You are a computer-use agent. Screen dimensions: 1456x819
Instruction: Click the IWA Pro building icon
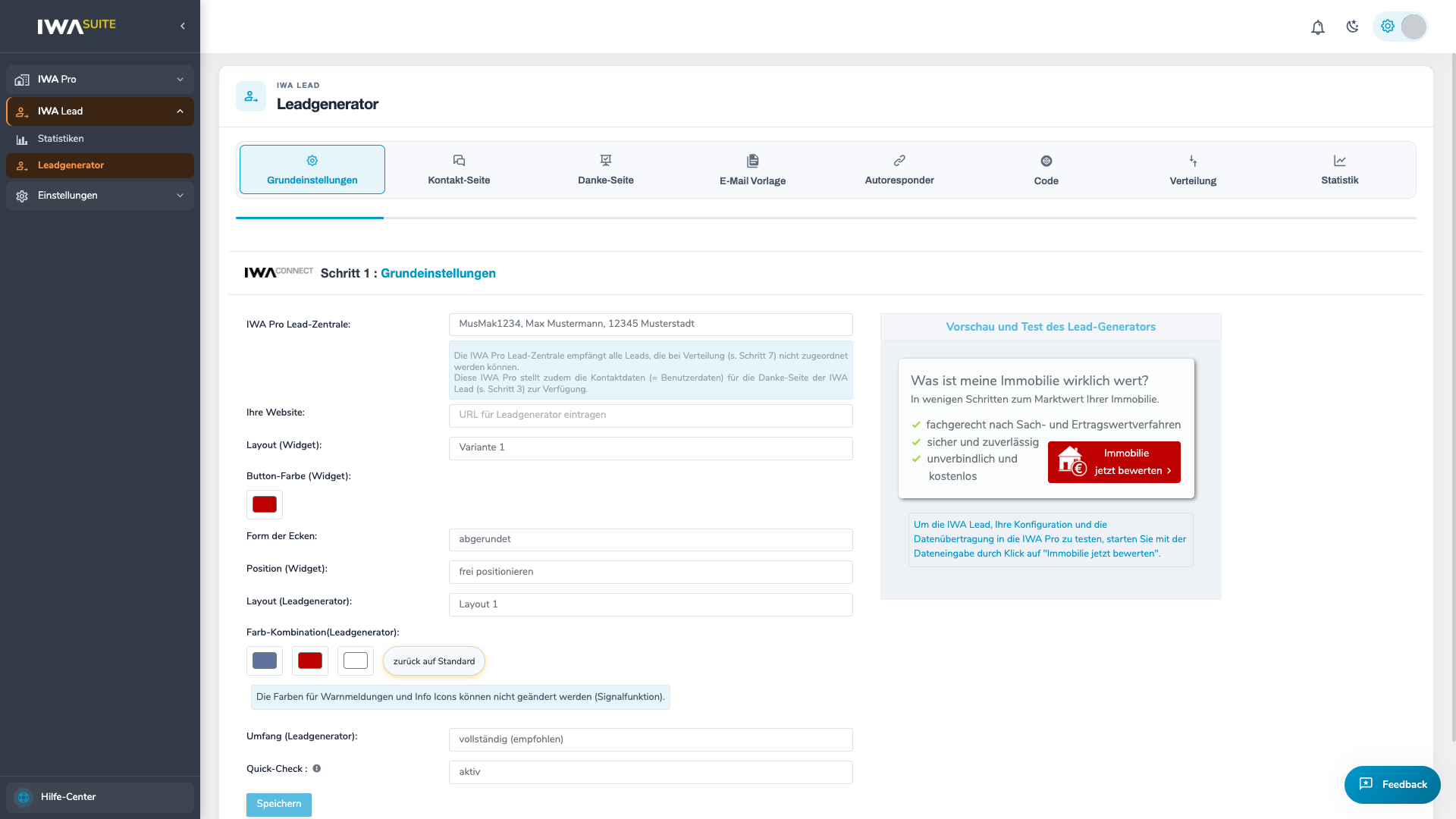22,80
